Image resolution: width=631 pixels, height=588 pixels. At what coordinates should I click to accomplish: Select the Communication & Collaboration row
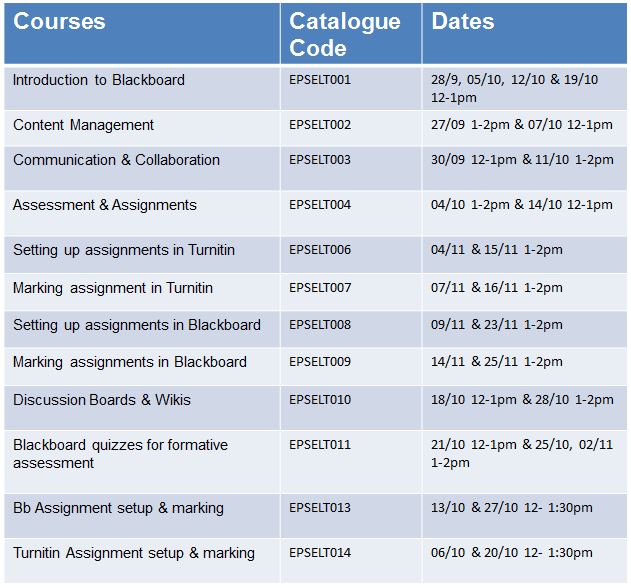[316, 168]
